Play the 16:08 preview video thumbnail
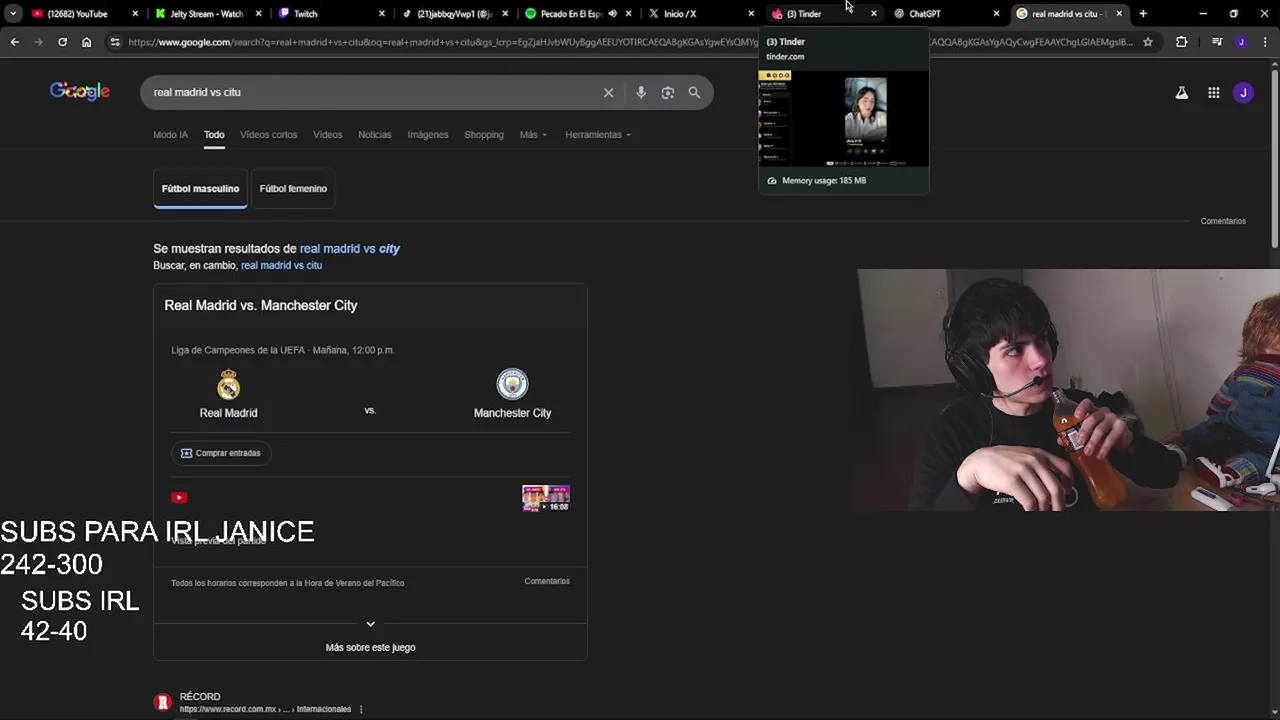This screenshot has height=720, width=1280. 546,498
